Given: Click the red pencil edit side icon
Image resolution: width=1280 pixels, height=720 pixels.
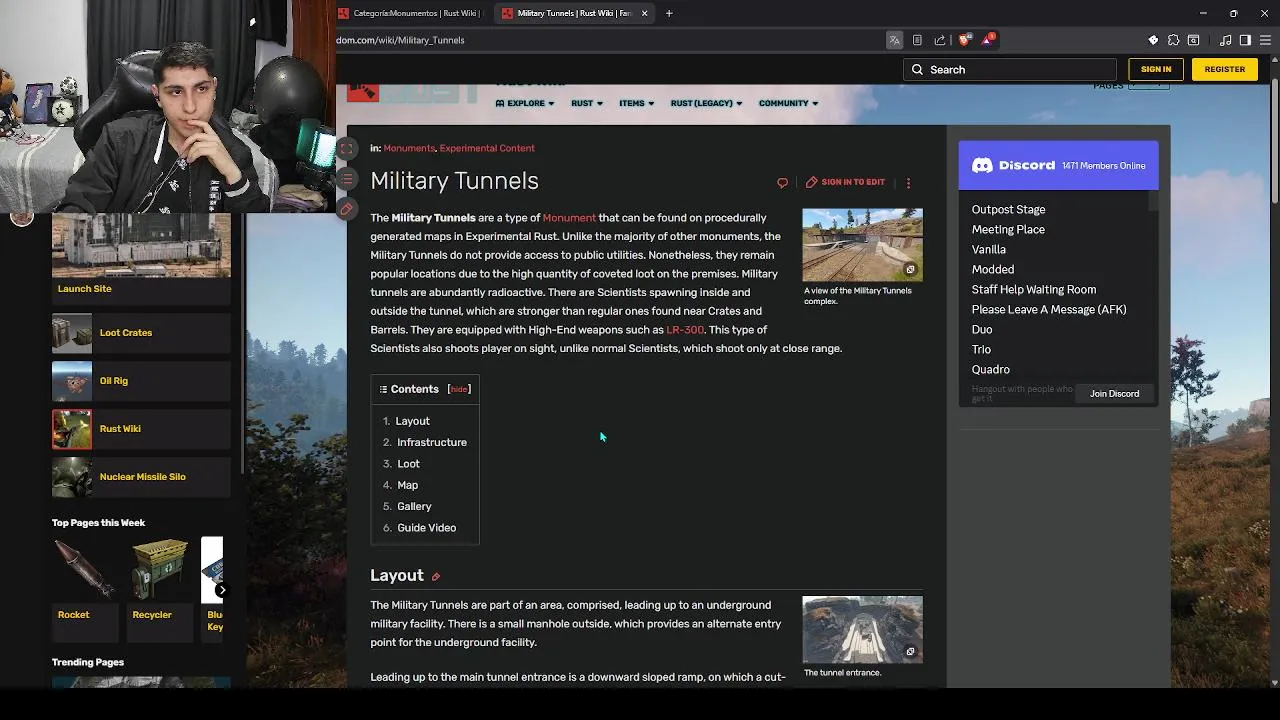Looking at the screenshot, I should click(346, 209).
